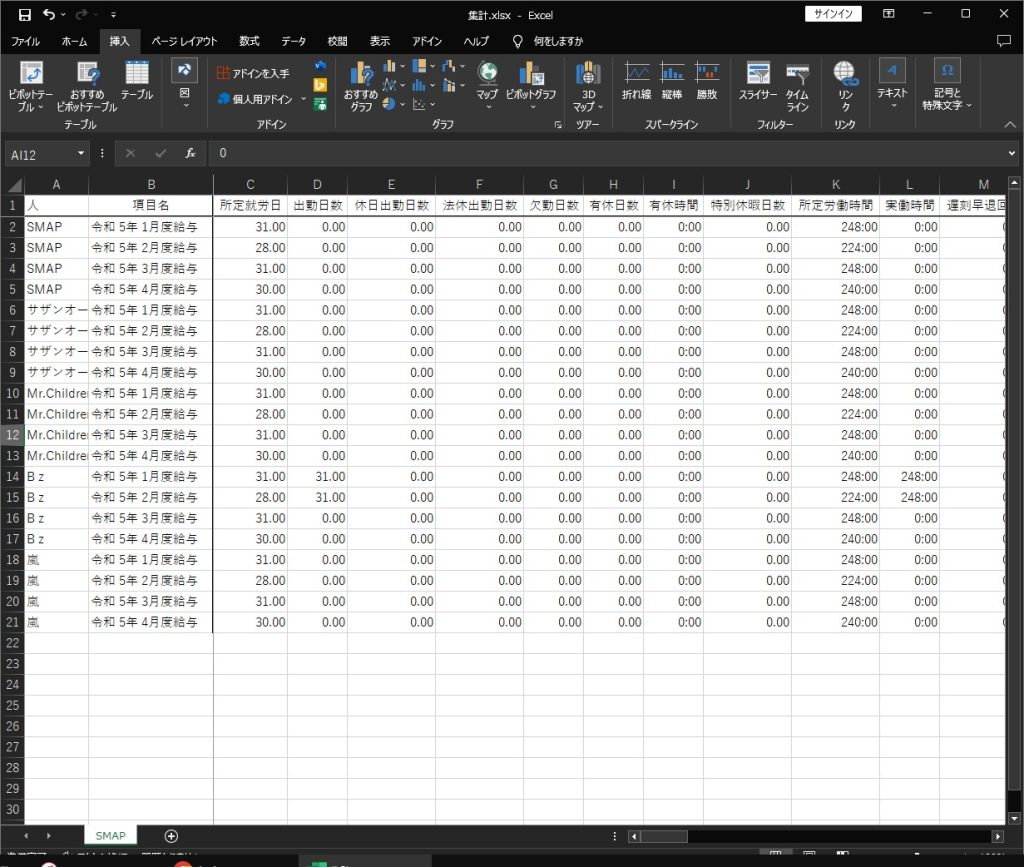Switch to Page Layout (ページ レイアウト) tab
Image resolution: width=1024 pixels, height=867 pixels.
(x=184, y=41)
